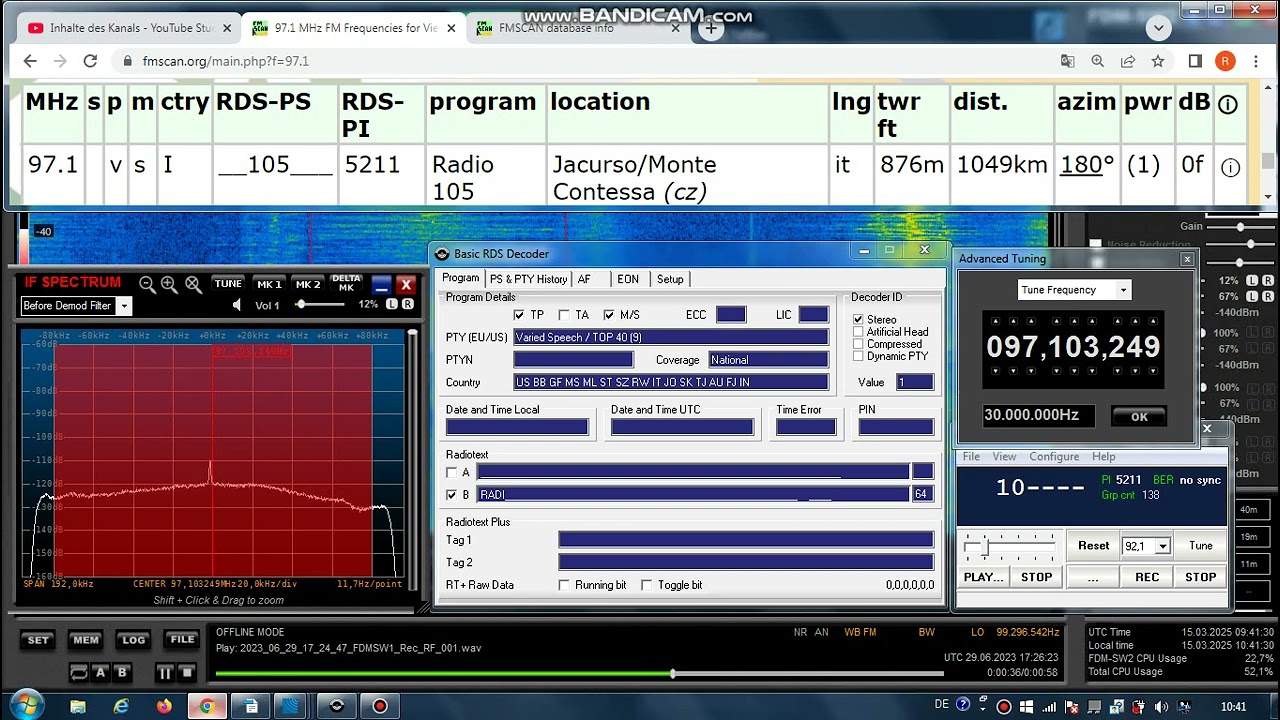This screenshot has height=720, width=1280.
Task: Open the Help menu in RDS tuner window
Action: (1103, 457)
